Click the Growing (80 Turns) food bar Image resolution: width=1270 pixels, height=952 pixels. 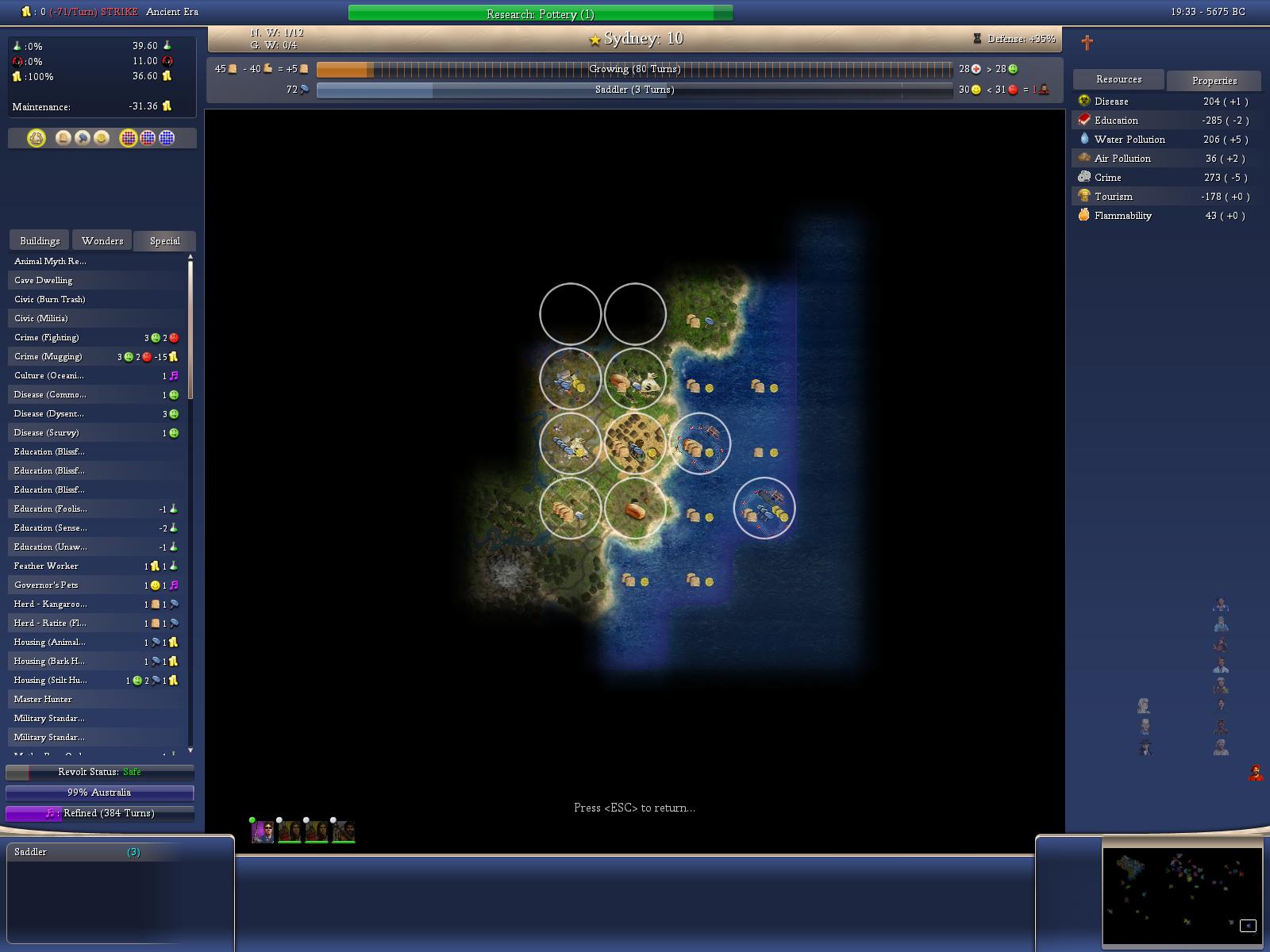click(x=634, y=69)
